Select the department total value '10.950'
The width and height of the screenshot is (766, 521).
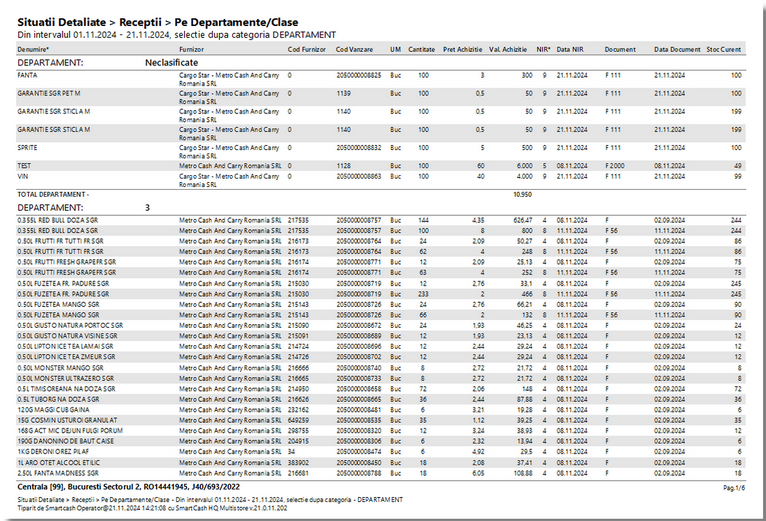(x=523, y=195)
